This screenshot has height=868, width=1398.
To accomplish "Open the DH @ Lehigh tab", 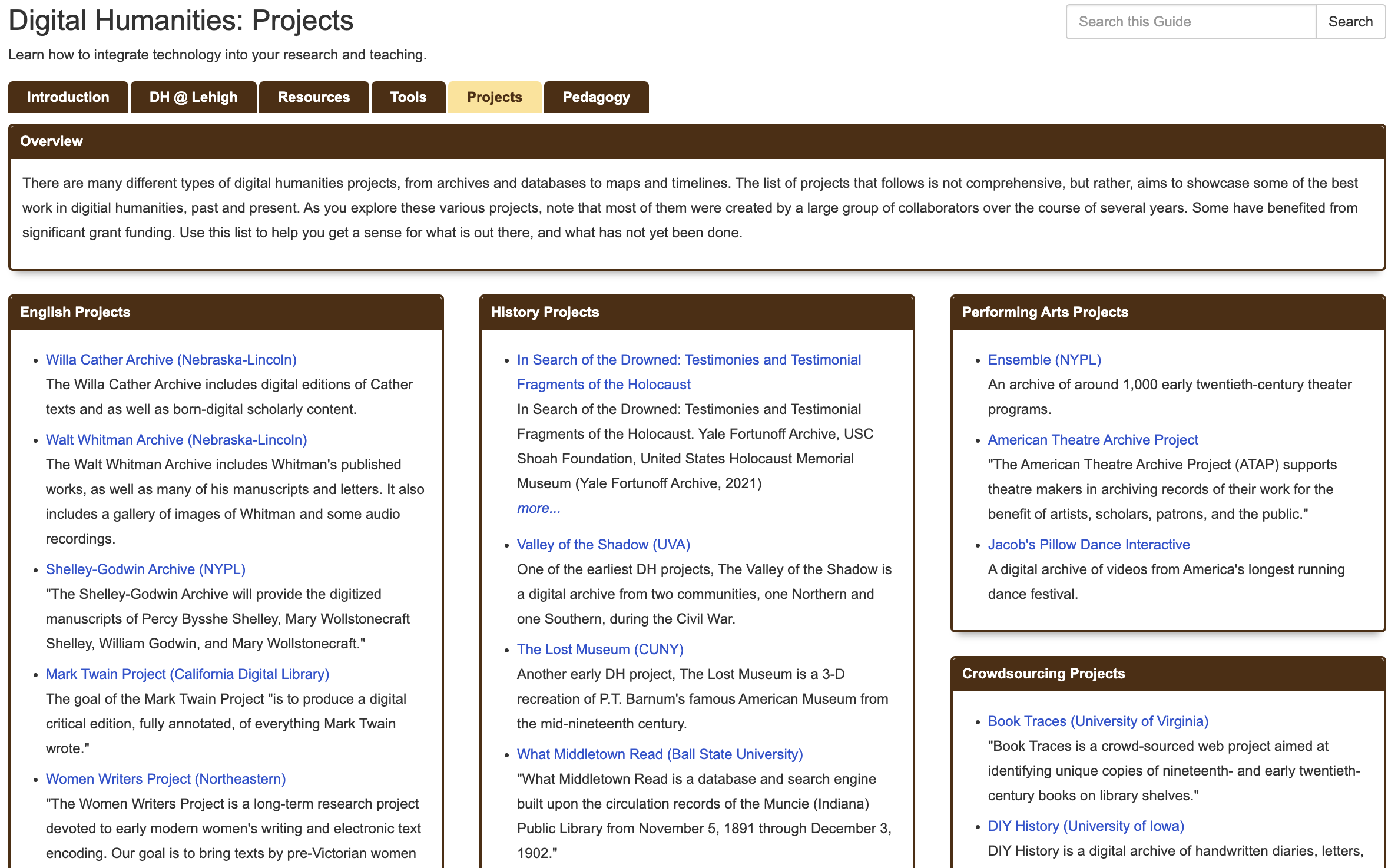I will [x=193, y=97].
